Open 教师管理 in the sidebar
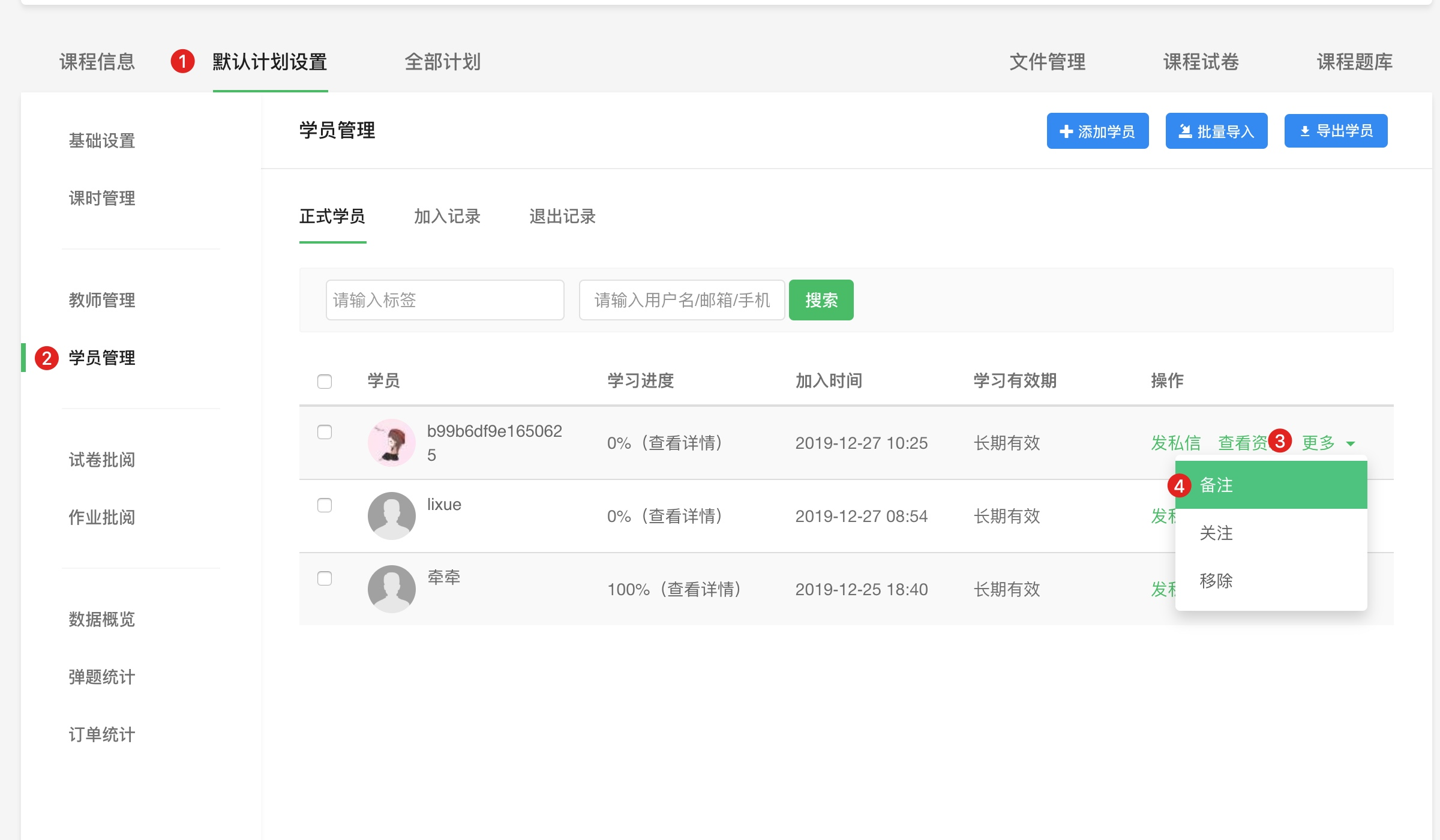 coord(102,300)
